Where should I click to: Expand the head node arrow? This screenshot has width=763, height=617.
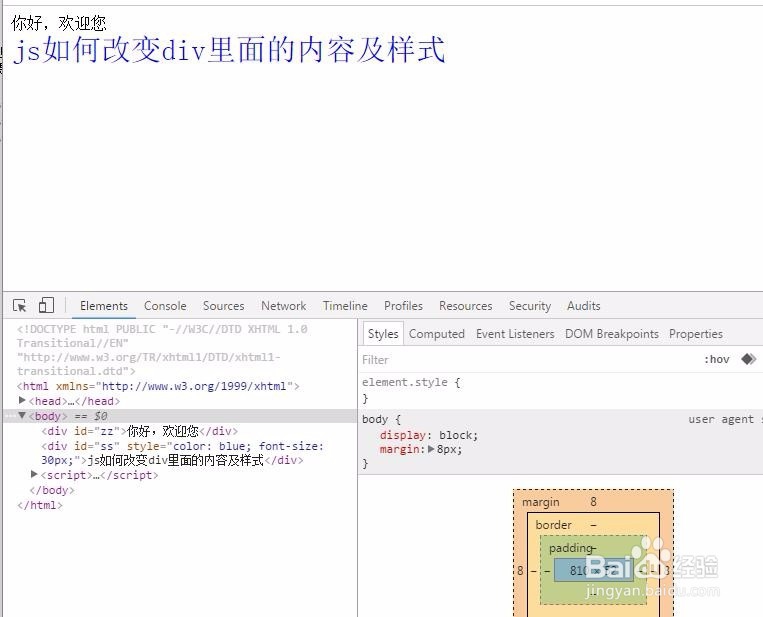(22, 400)
